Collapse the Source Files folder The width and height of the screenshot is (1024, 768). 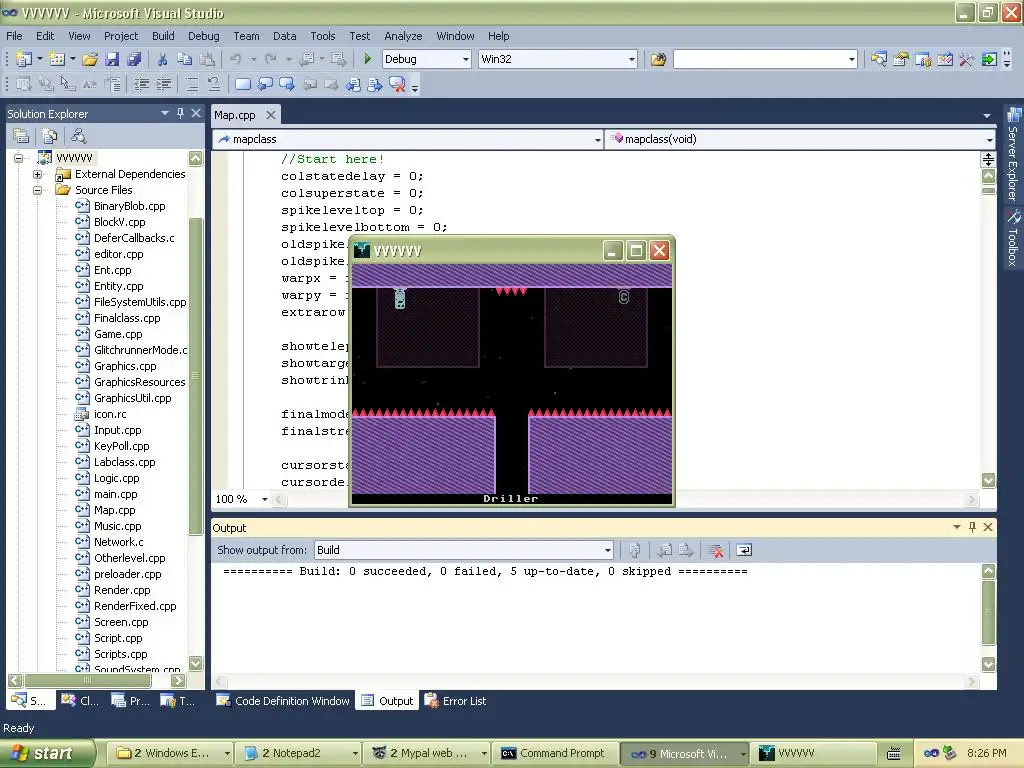pyautogui.click(x=37, y=190)
